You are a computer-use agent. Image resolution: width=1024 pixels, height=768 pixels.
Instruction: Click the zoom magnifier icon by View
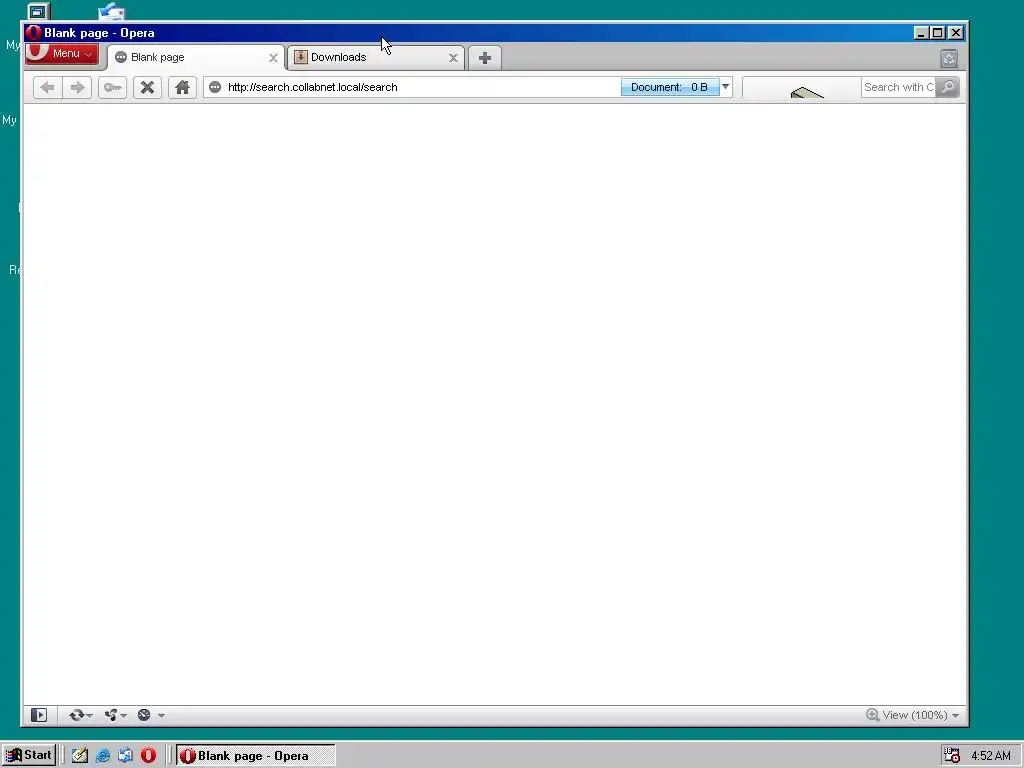click(x=872, y=715)
